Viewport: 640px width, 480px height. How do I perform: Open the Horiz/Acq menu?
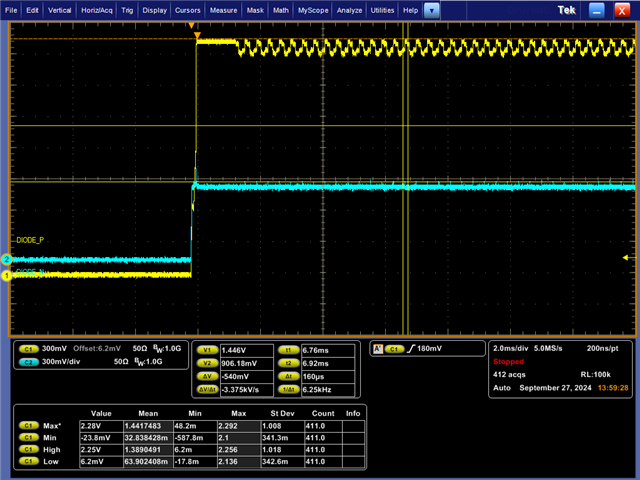coord(98,10)
